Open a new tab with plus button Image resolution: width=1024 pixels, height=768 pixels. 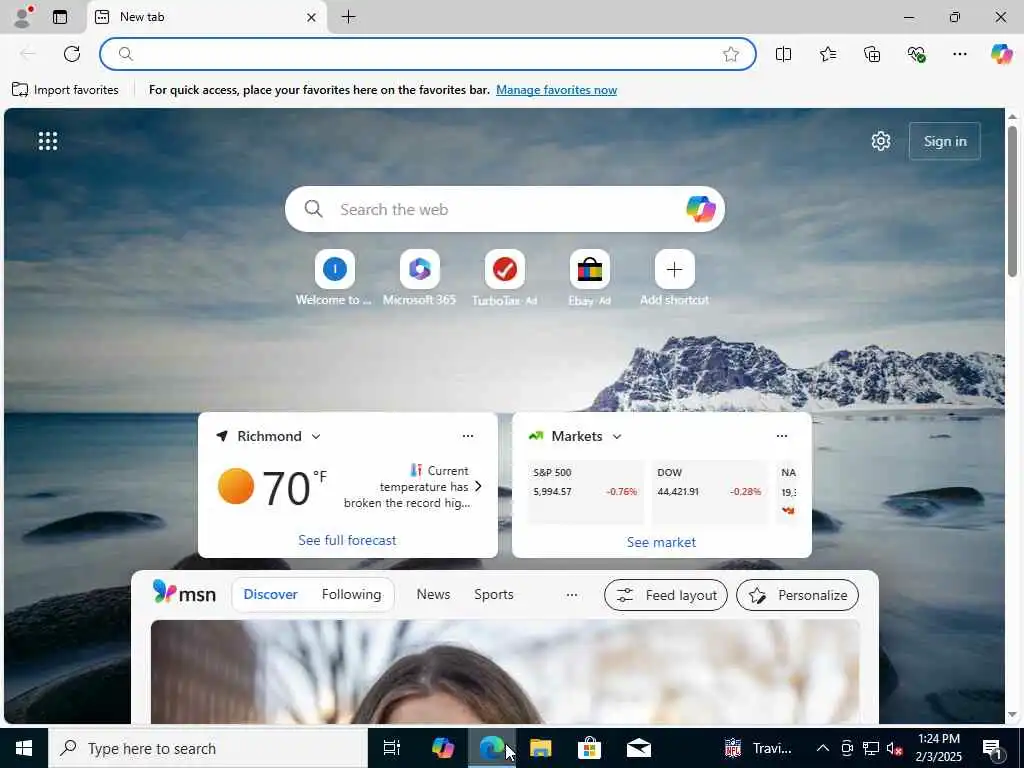349,17
